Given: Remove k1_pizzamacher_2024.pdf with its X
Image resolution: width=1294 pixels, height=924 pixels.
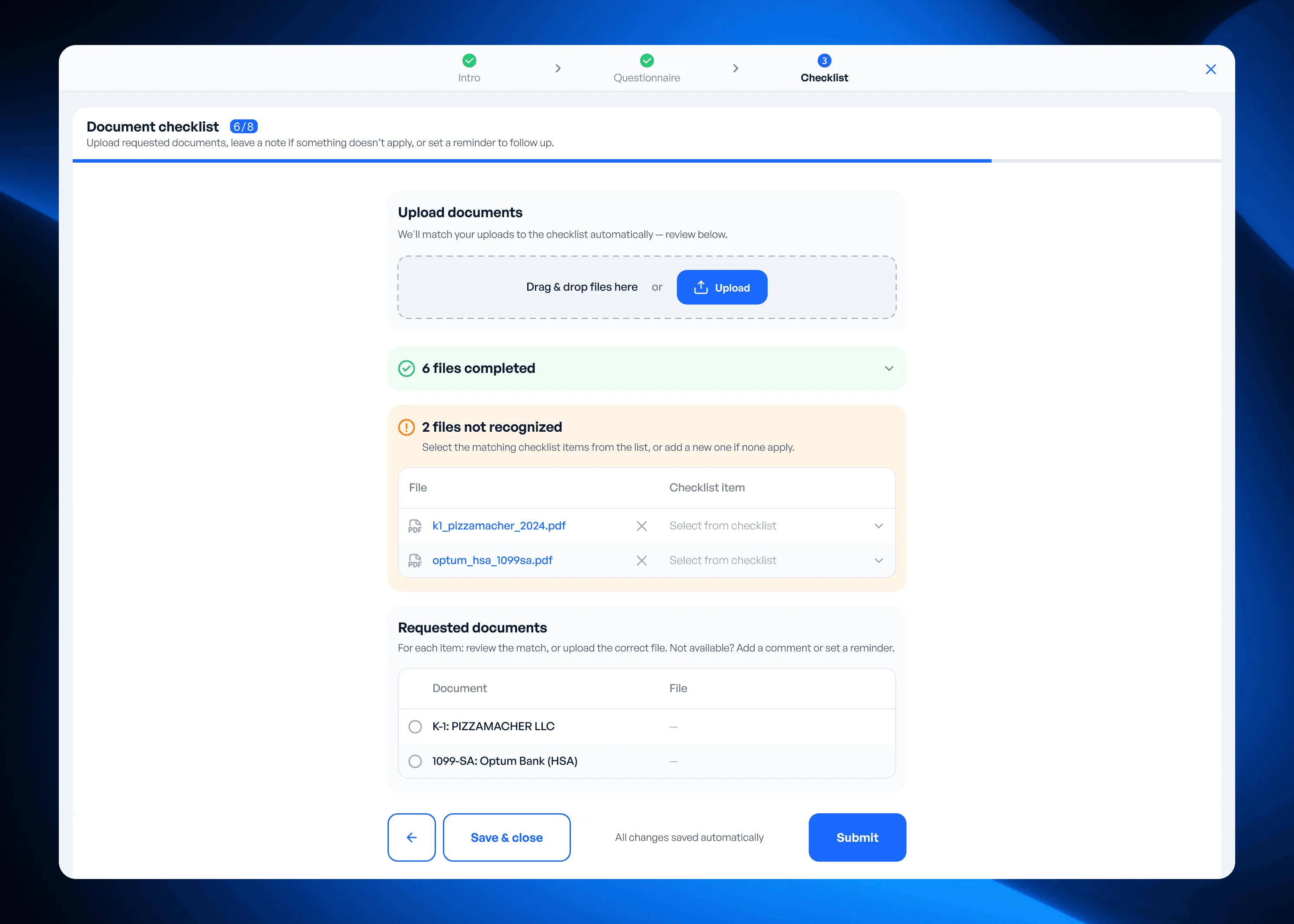Looking at the screenshot, I should pos(642,526).
